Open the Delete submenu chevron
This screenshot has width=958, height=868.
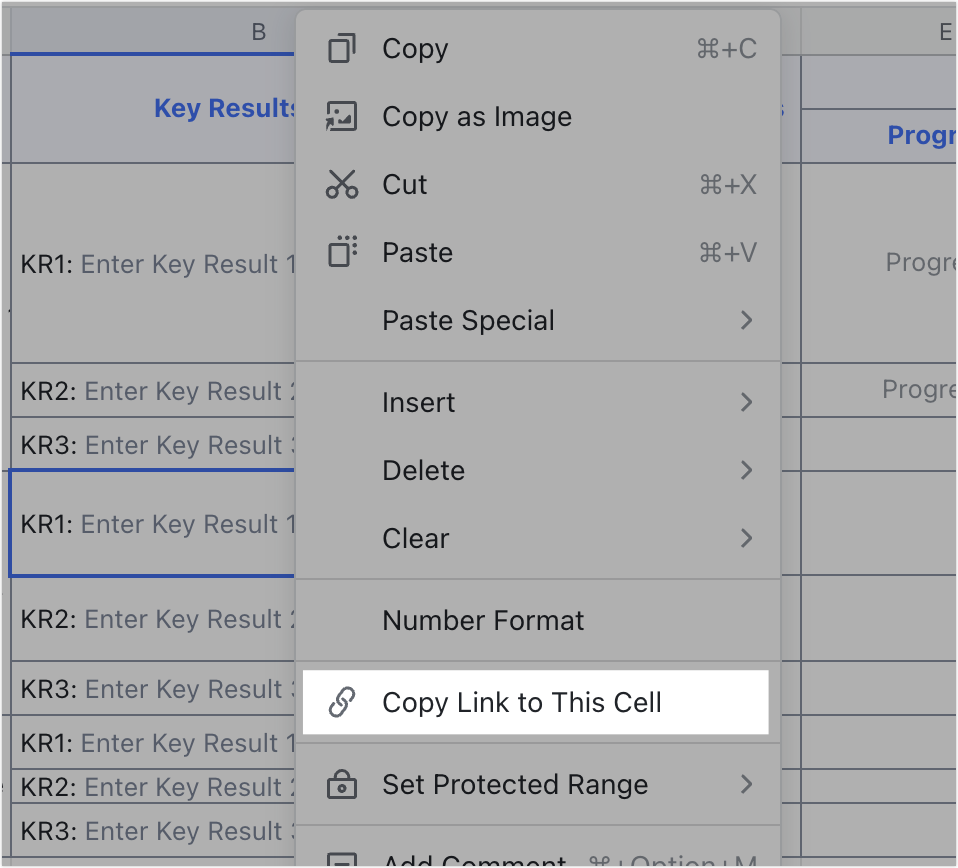(x=747, y=470)
